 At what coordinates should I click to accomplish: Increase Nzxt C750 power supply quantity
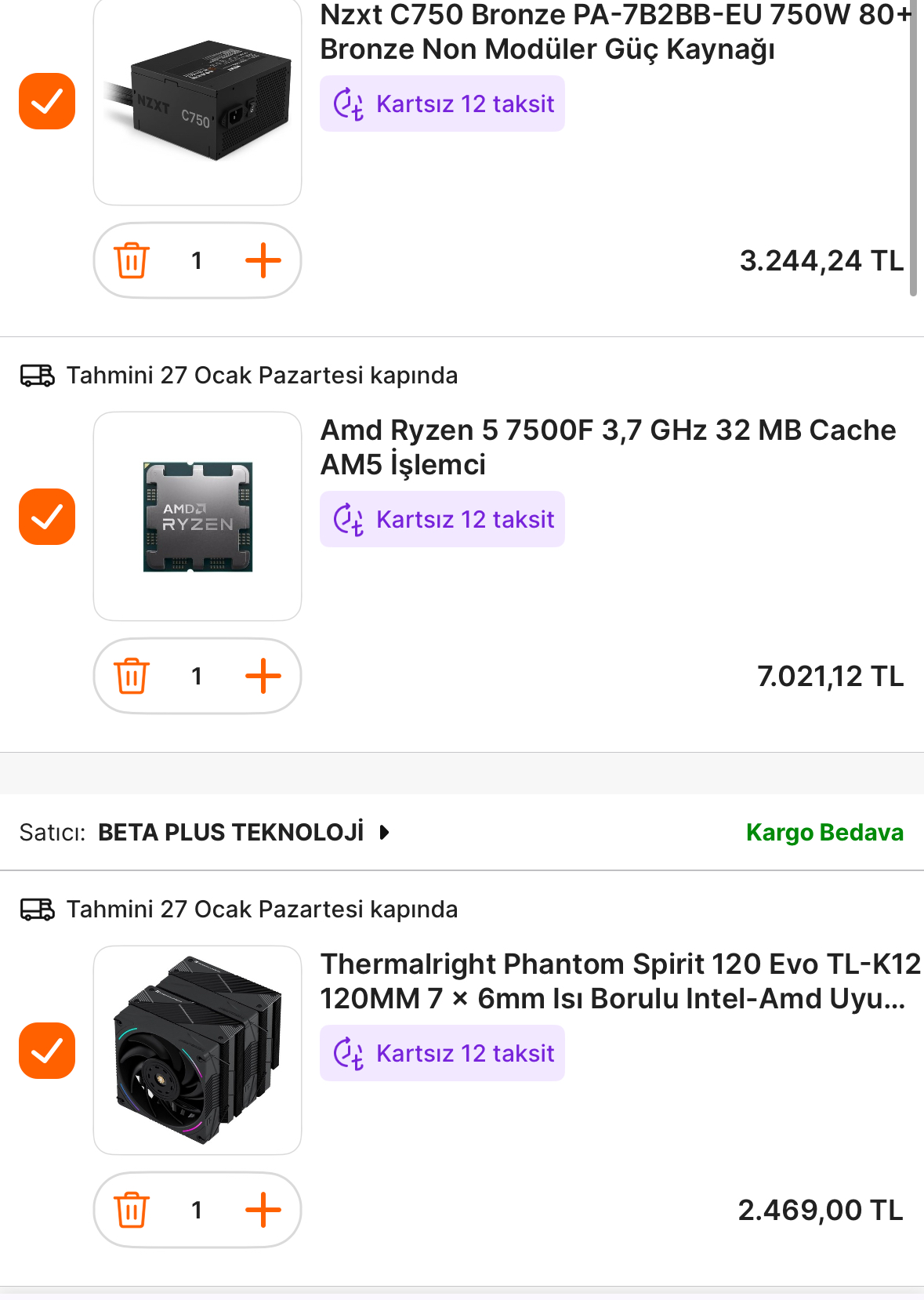click(263, 261)
